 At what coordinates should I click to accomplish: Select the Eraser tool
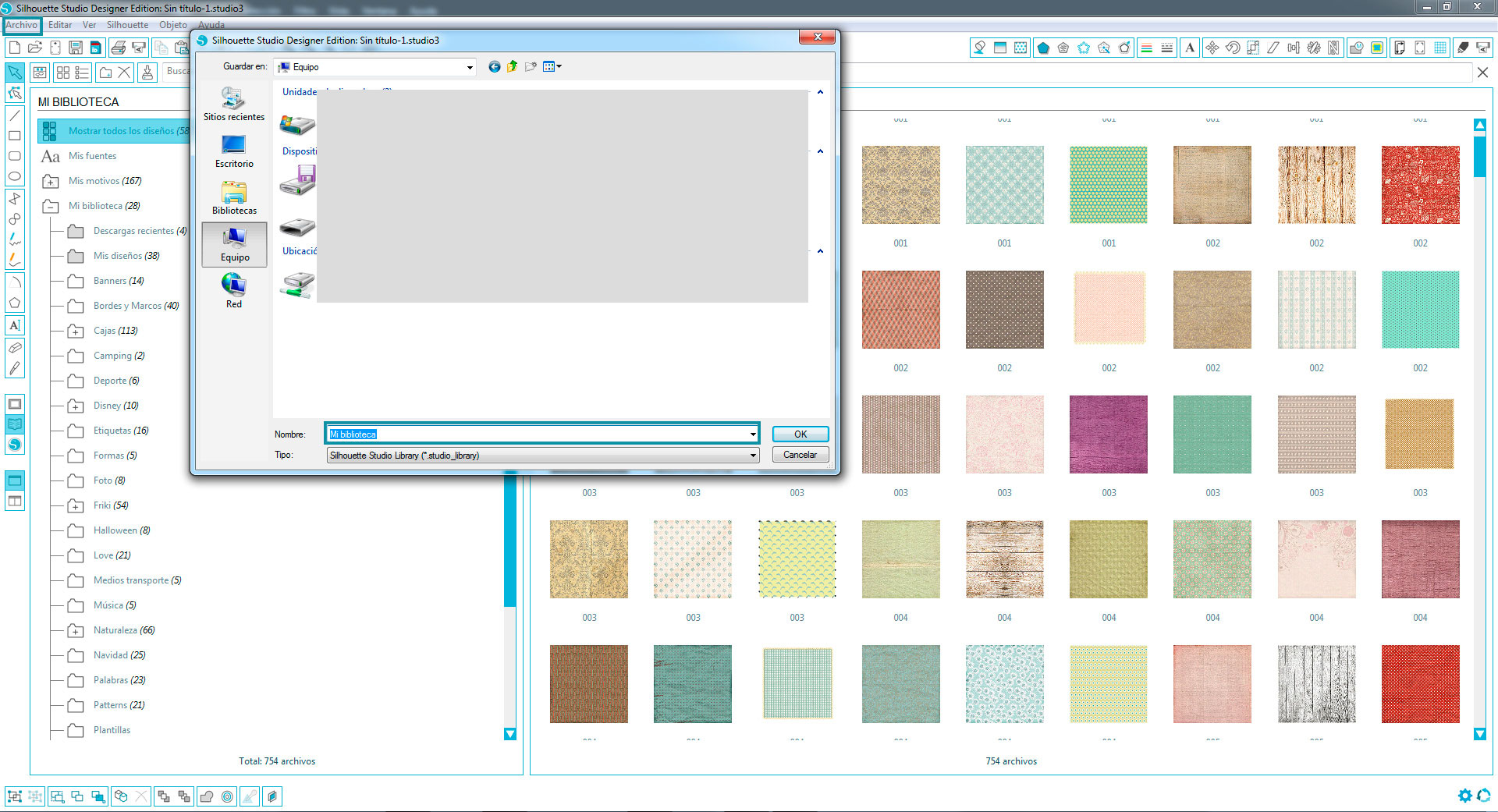(x=15, y=348)
